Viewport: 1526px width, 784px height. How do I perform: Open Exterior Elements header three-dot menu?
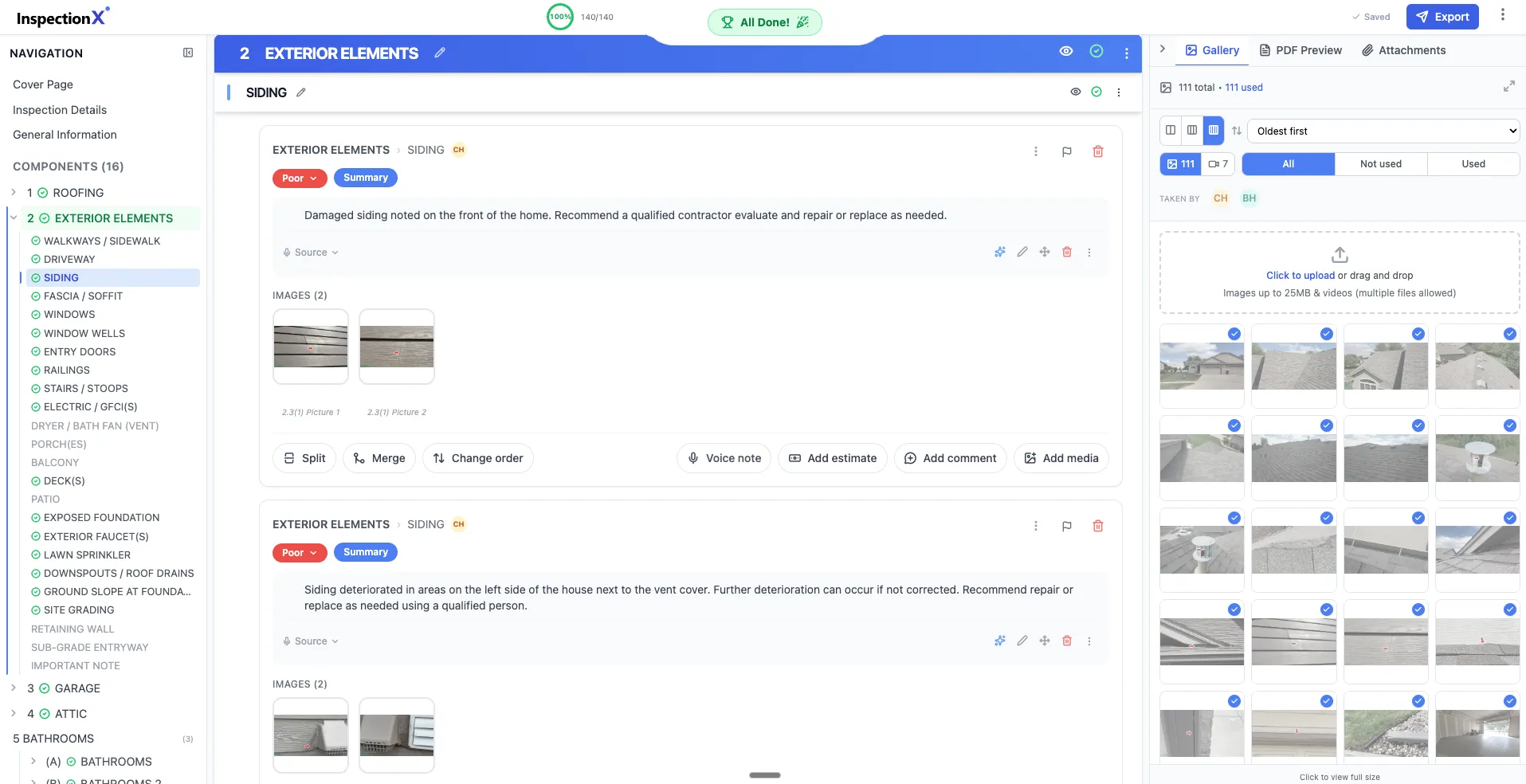point(1126,53)
